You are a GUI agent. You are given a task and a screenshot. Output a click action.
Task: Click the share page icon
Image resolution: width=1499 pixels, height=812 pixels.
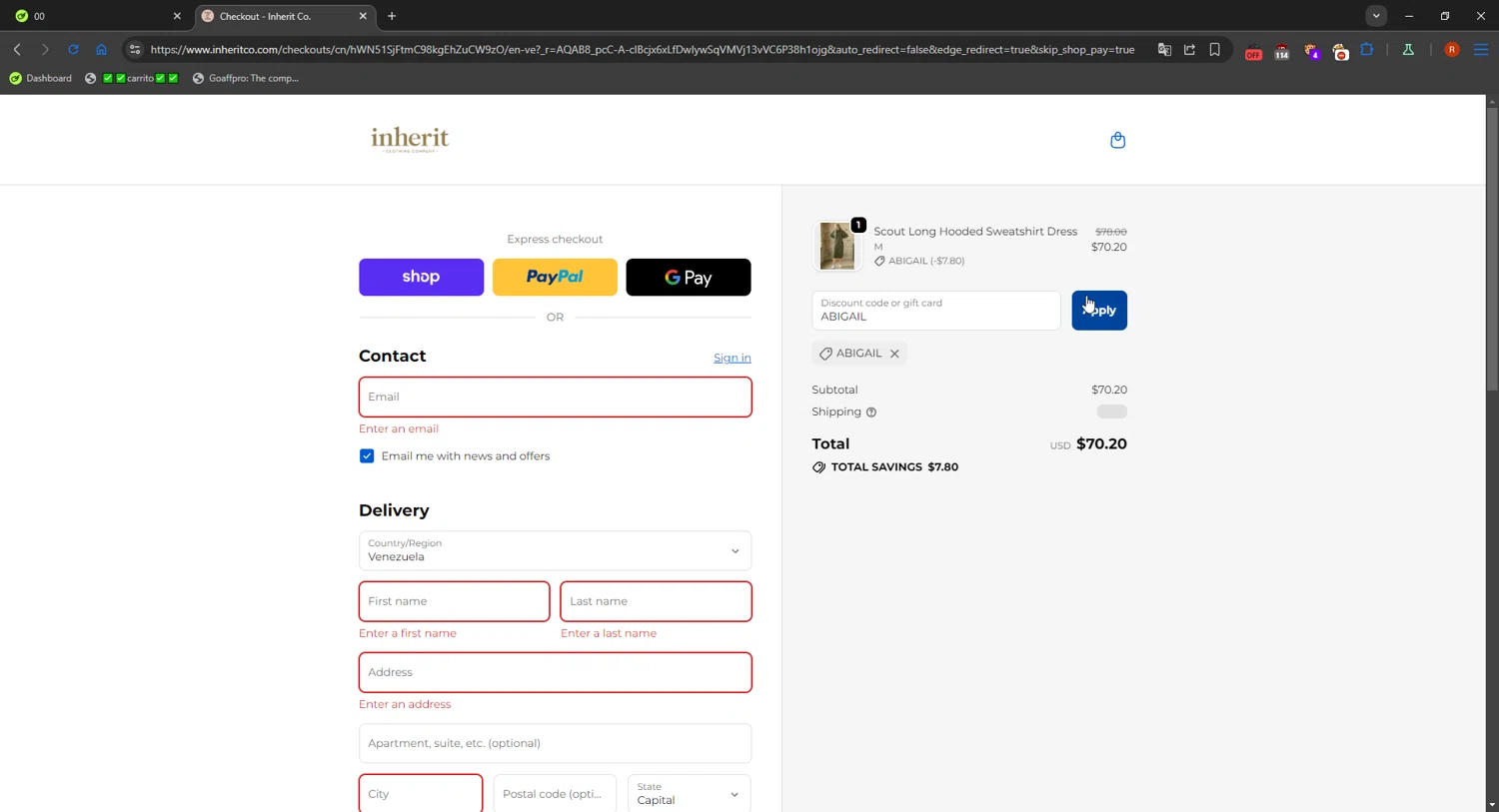pyautogui.click(x=1189, y=49)
